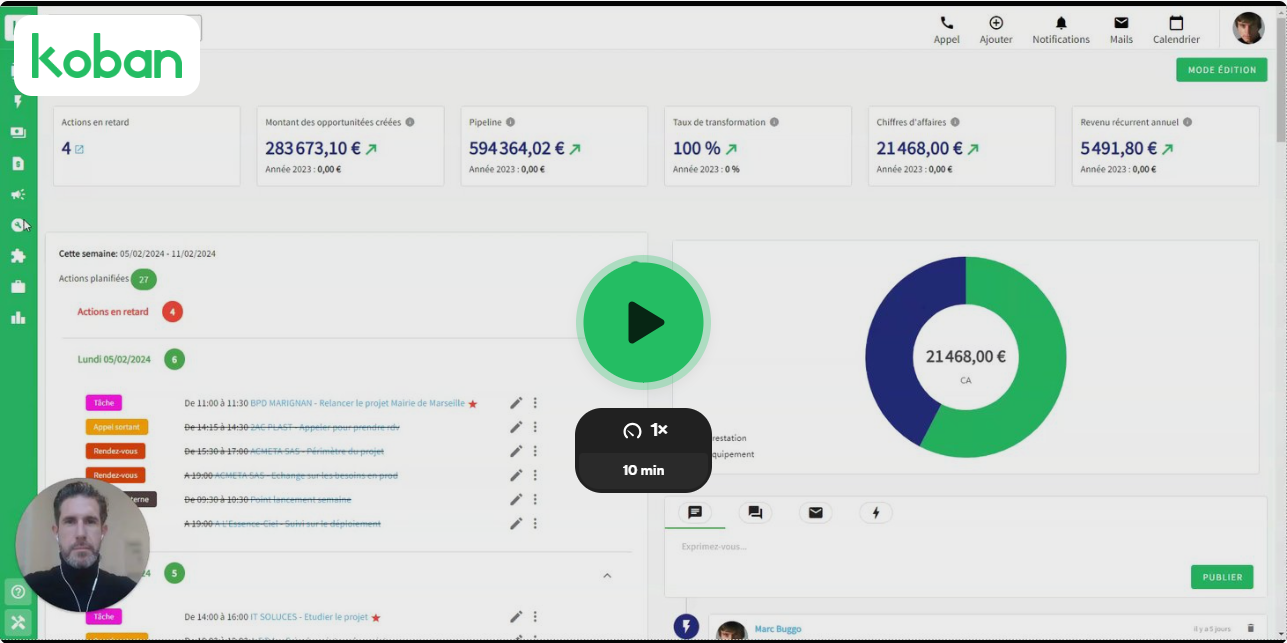Open more options for BPD MARIGNAN task
The image size is (1287, 643).
(535, 403)
